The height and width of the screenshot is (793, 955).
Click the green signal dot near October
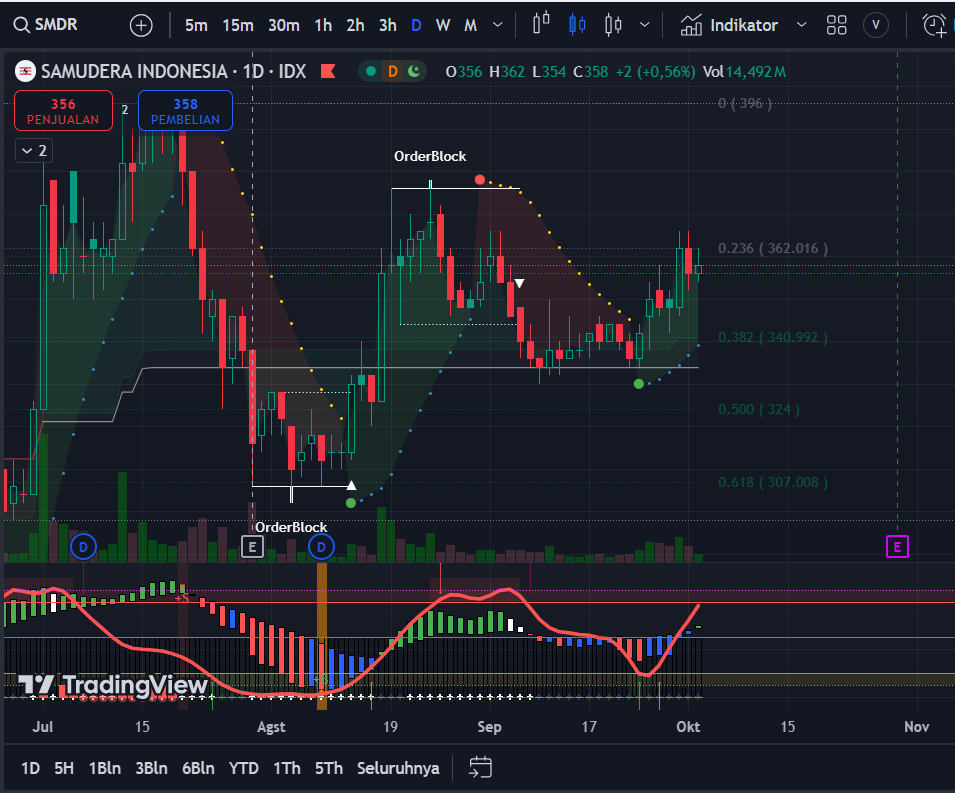638,384
